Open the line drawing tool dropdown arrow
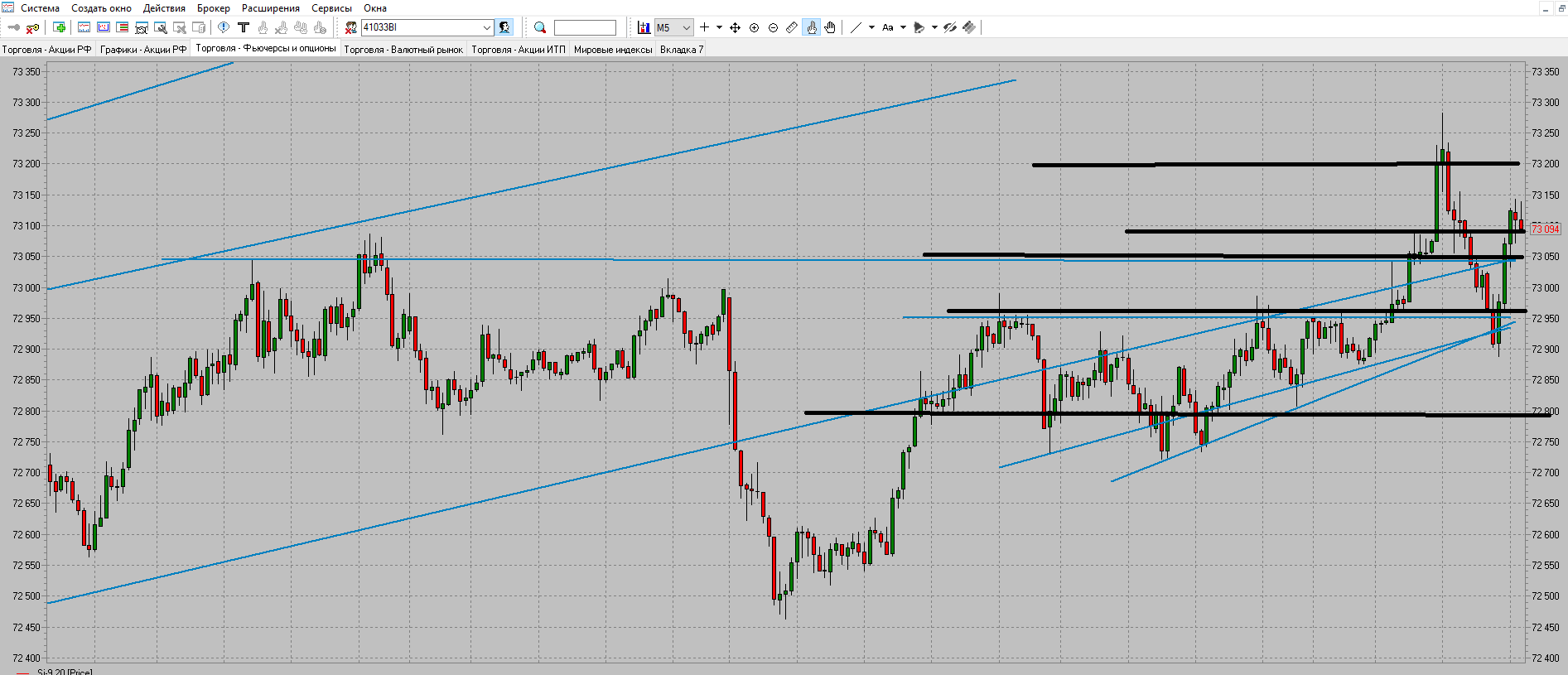The height and width of the screenshot is (675, 1568). click(871, 28)
